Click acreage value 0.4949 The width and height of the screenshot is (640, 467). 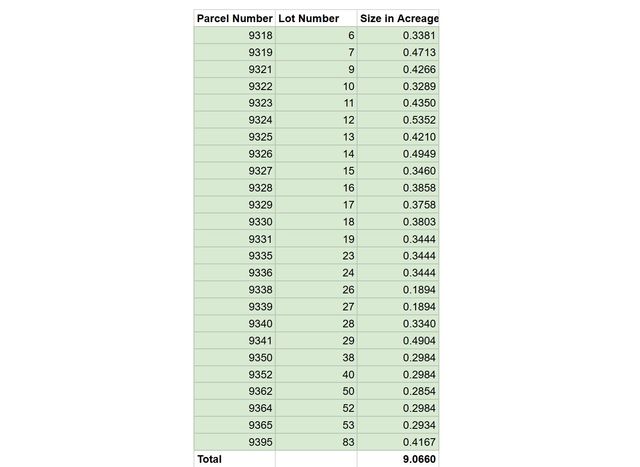(x=397, y=154)
